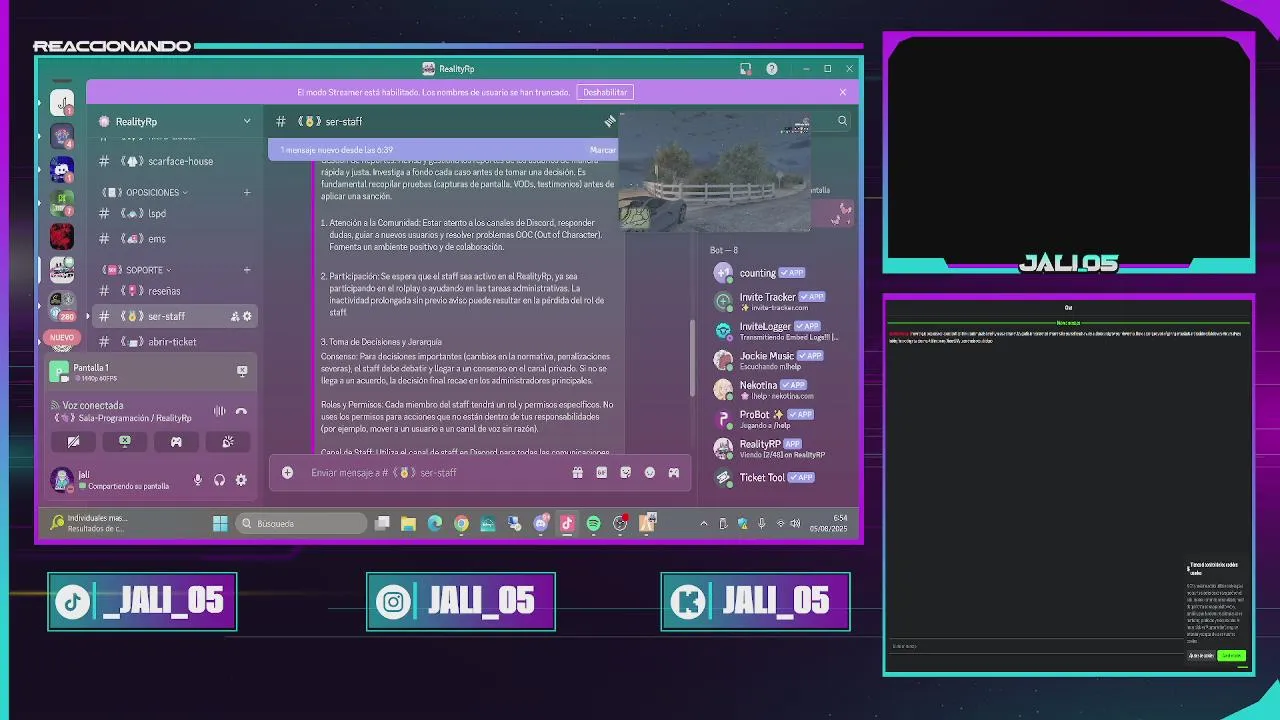Viewport: 1280px width, 720px height.
Task: Toggle the camera button in voice panel
Action: 73,441
